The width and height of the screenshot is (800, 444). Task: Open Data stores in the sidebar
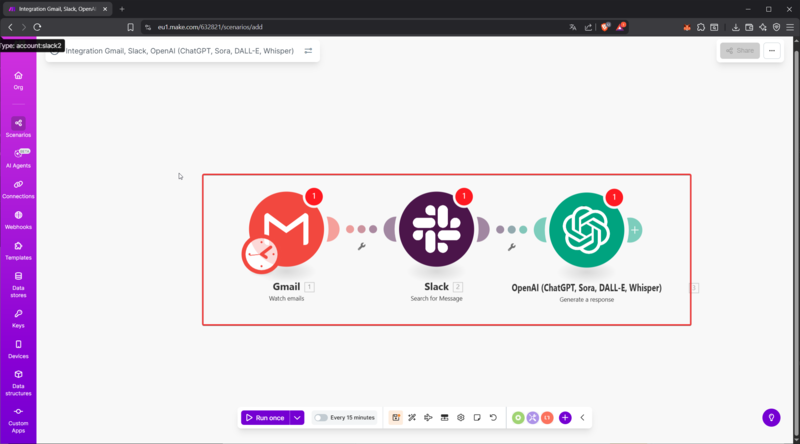(x=18, y=282)
